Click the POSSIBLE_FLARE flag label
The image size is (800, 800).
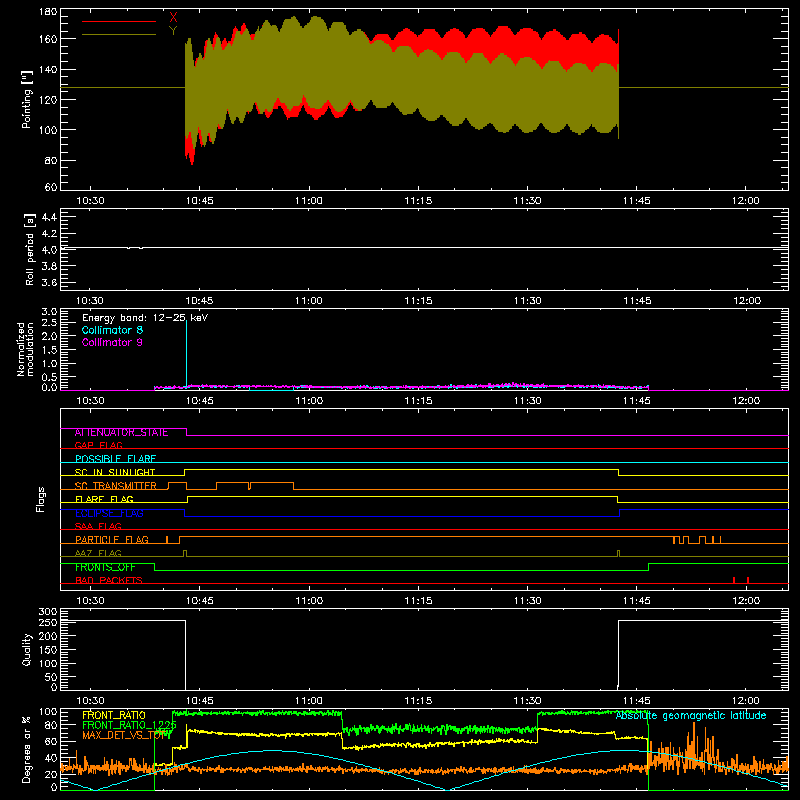pyautogui.click(x=115, y=459)
